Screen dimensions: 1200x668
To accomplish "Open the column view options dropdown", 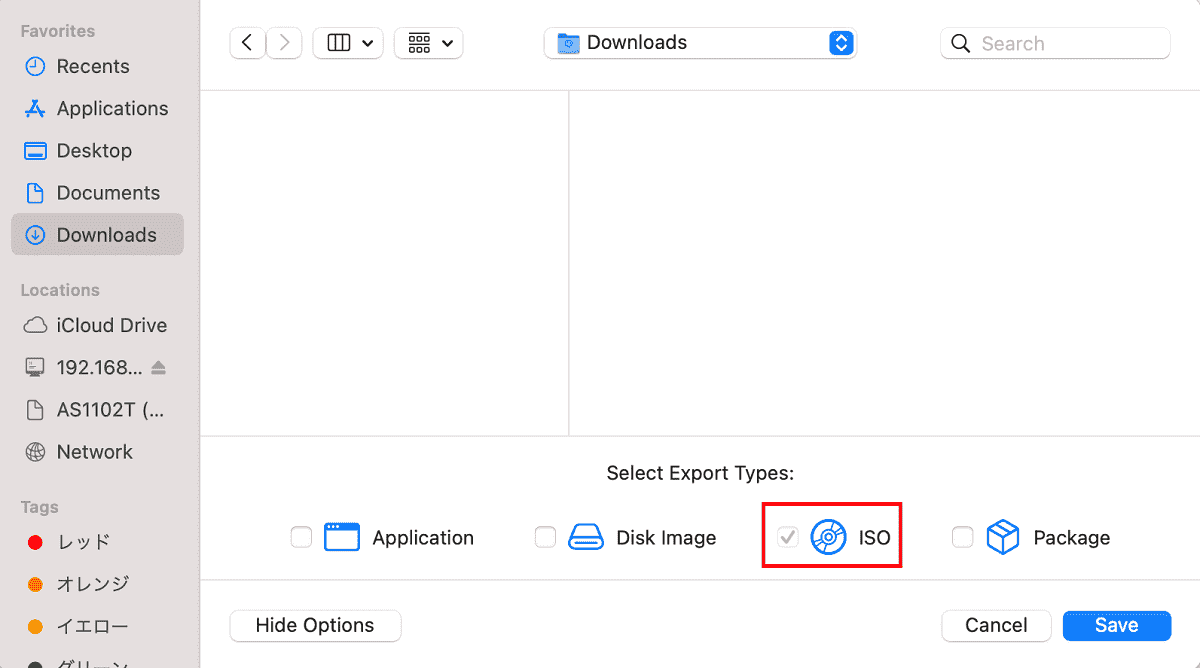I will click(x=349, y=43).
